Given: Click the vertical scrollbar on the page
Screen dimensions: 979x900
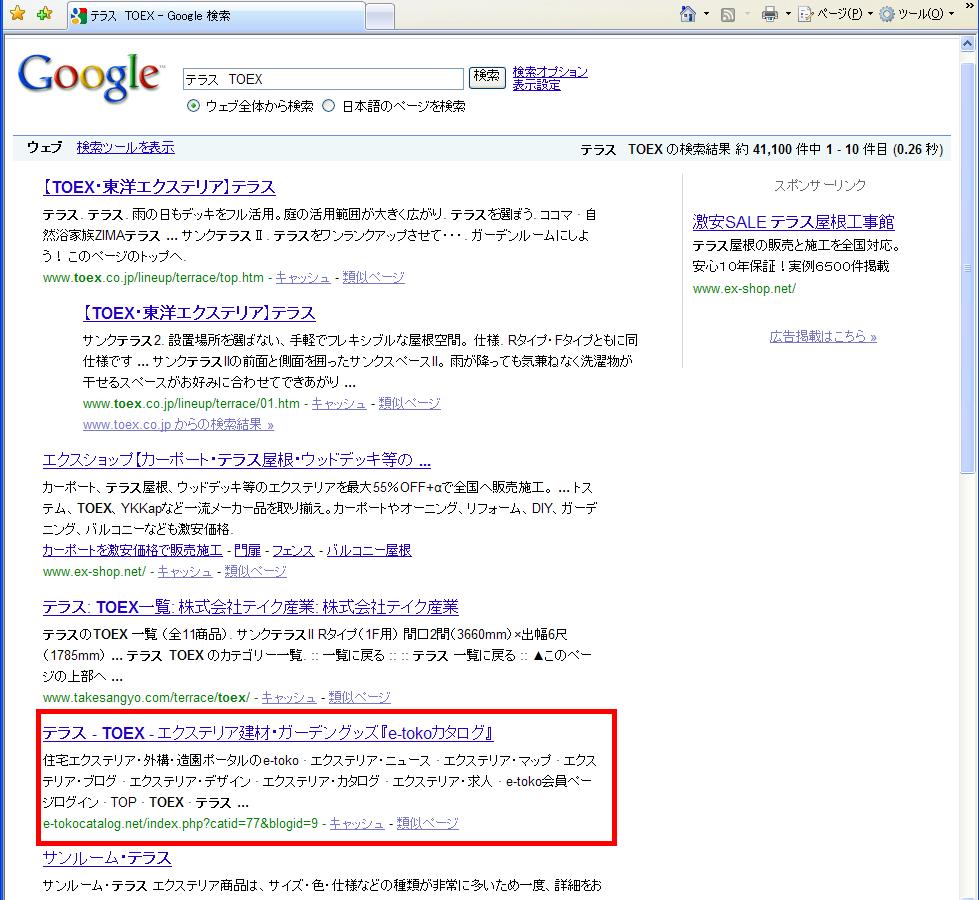Looking at the screenshot, I should click(968, 500).
